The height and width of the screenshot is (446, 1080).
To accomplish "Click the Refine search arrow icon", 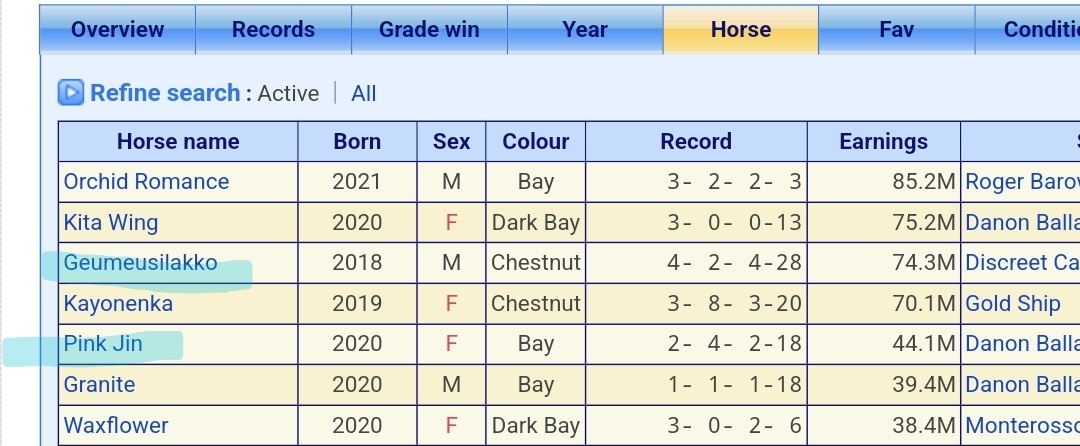I will click(71, 93).
